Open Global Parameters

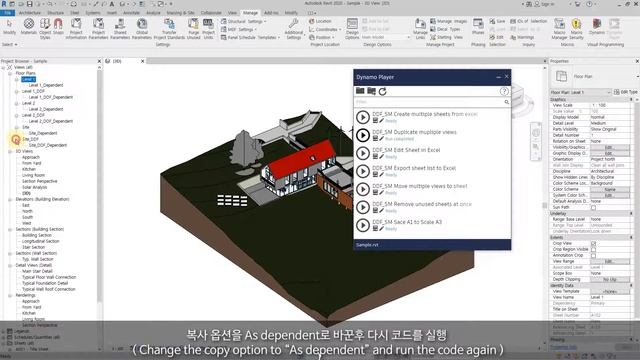tap(142, 29)
